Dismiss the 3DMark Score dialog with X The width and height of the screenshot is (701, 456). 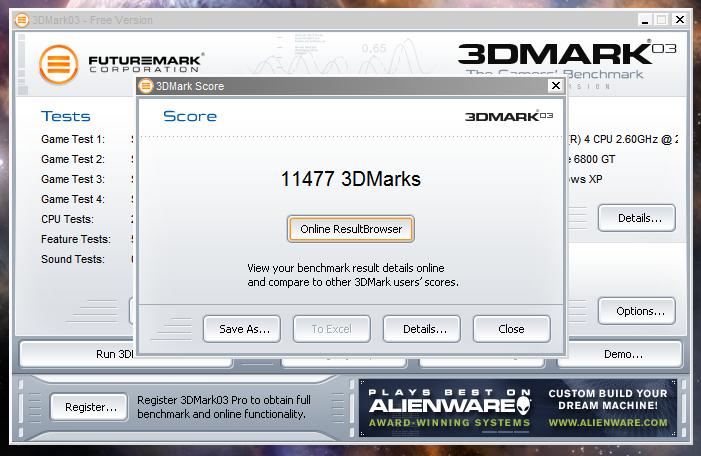(x=556, y=85)
